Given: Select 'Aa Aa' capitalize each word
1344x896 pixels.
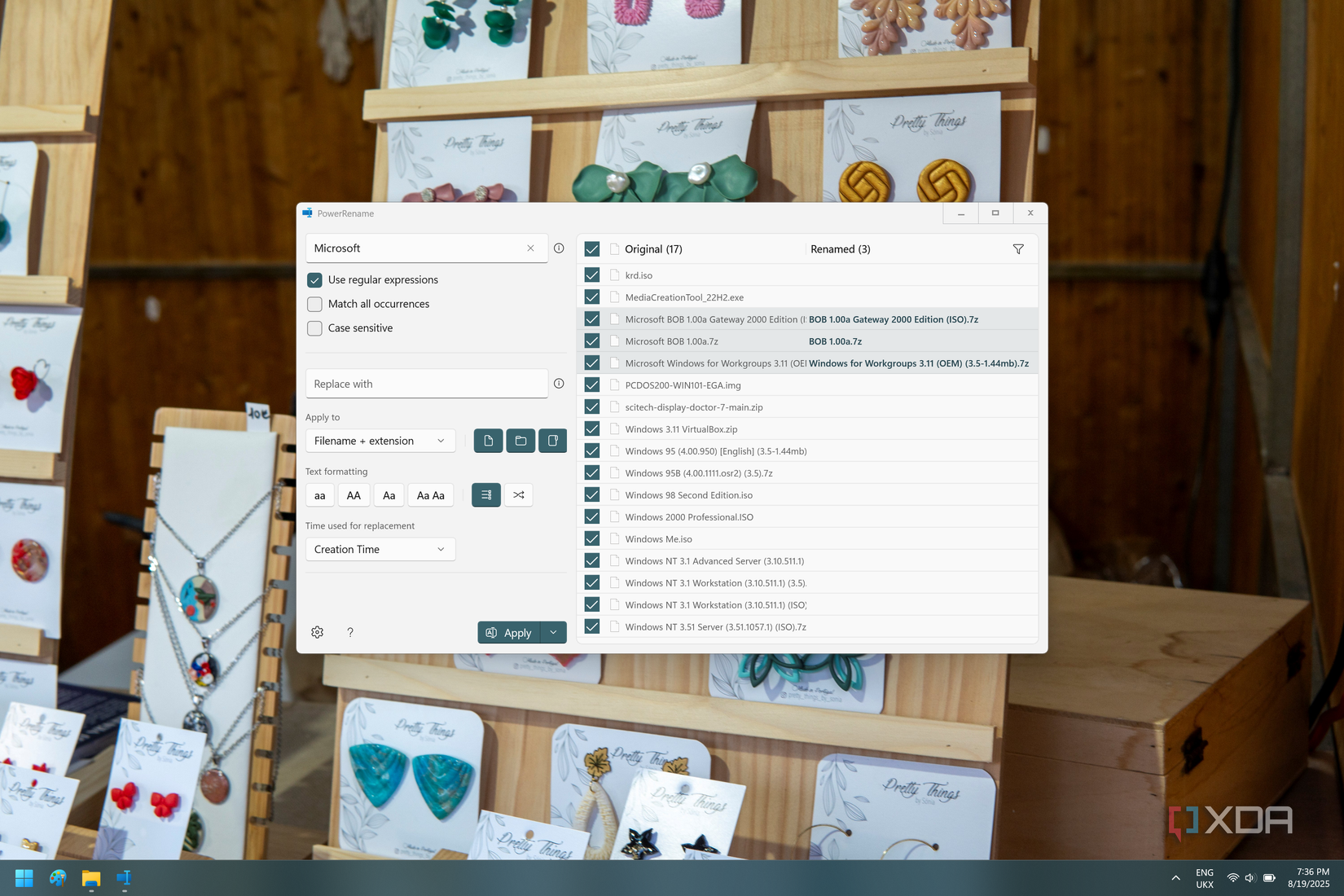Looking at the screenshot, I should tap(431, 495).
